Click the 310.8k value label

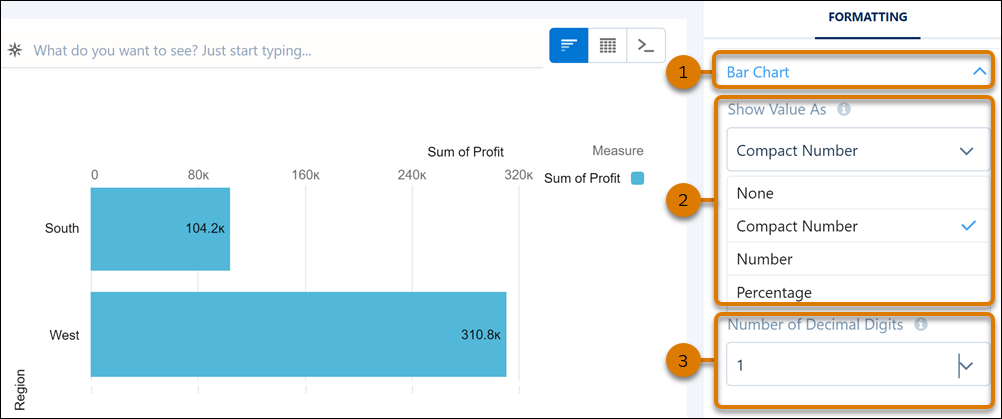point(481,334)
